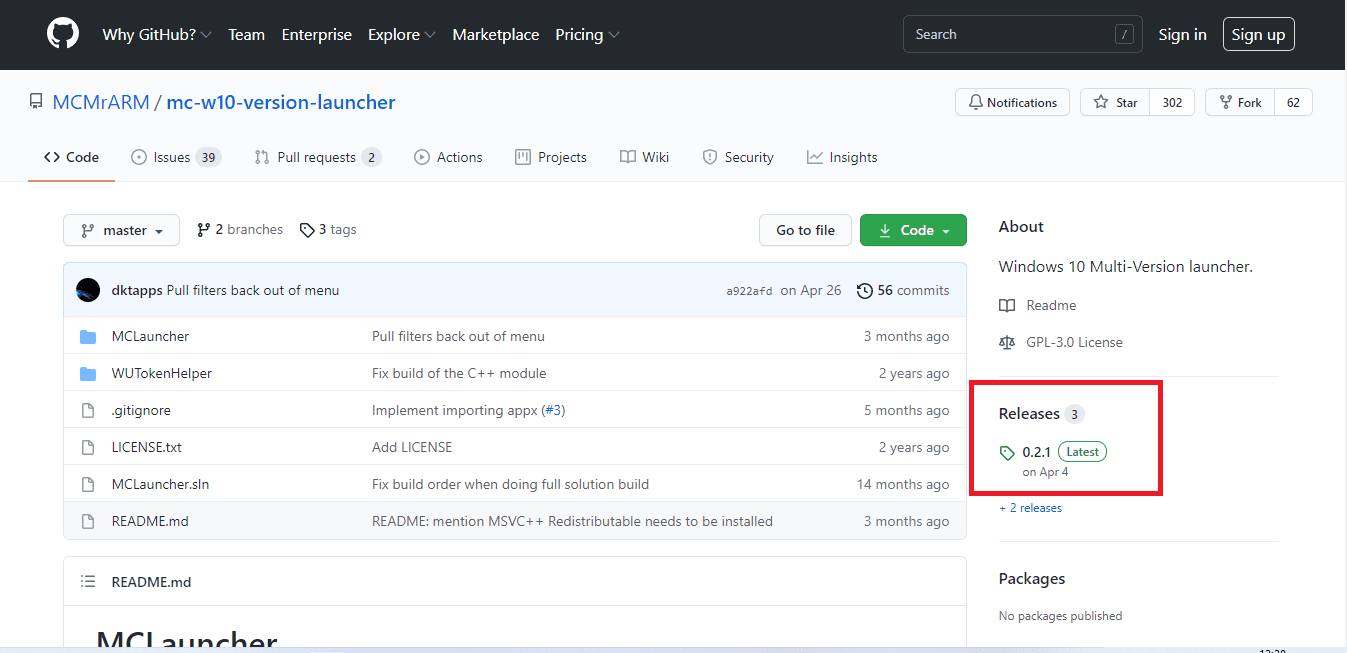View the 3 tags link
Screen dimensions: 1347x653
[x=328, y=230]
